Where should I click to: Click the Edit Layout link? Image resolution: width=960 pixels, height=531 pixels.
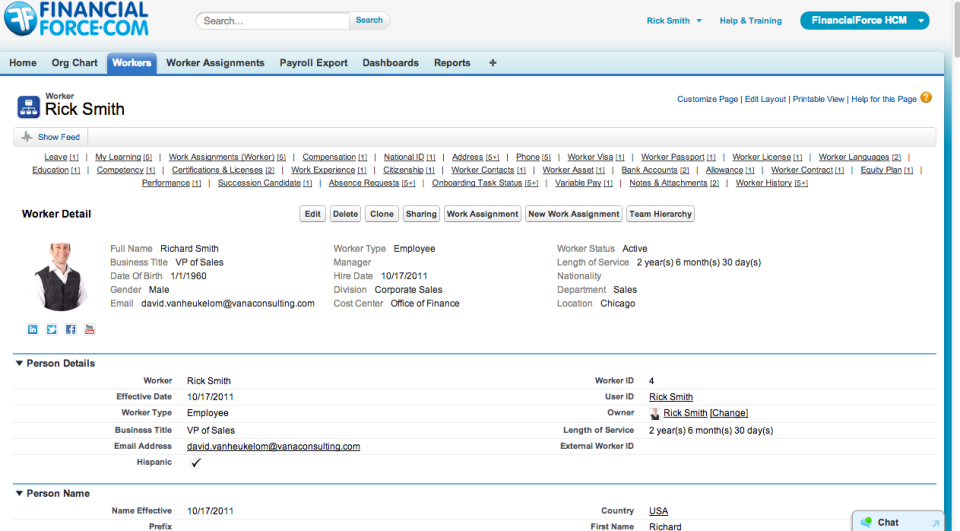point(765,99)
